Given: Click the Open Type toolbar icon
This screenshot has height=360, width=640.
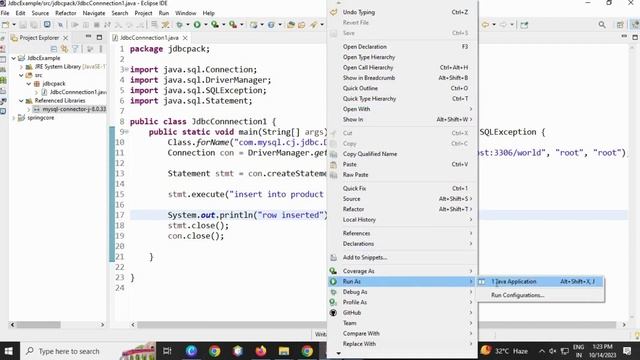Looking at the screenshot, I should 291,25.
